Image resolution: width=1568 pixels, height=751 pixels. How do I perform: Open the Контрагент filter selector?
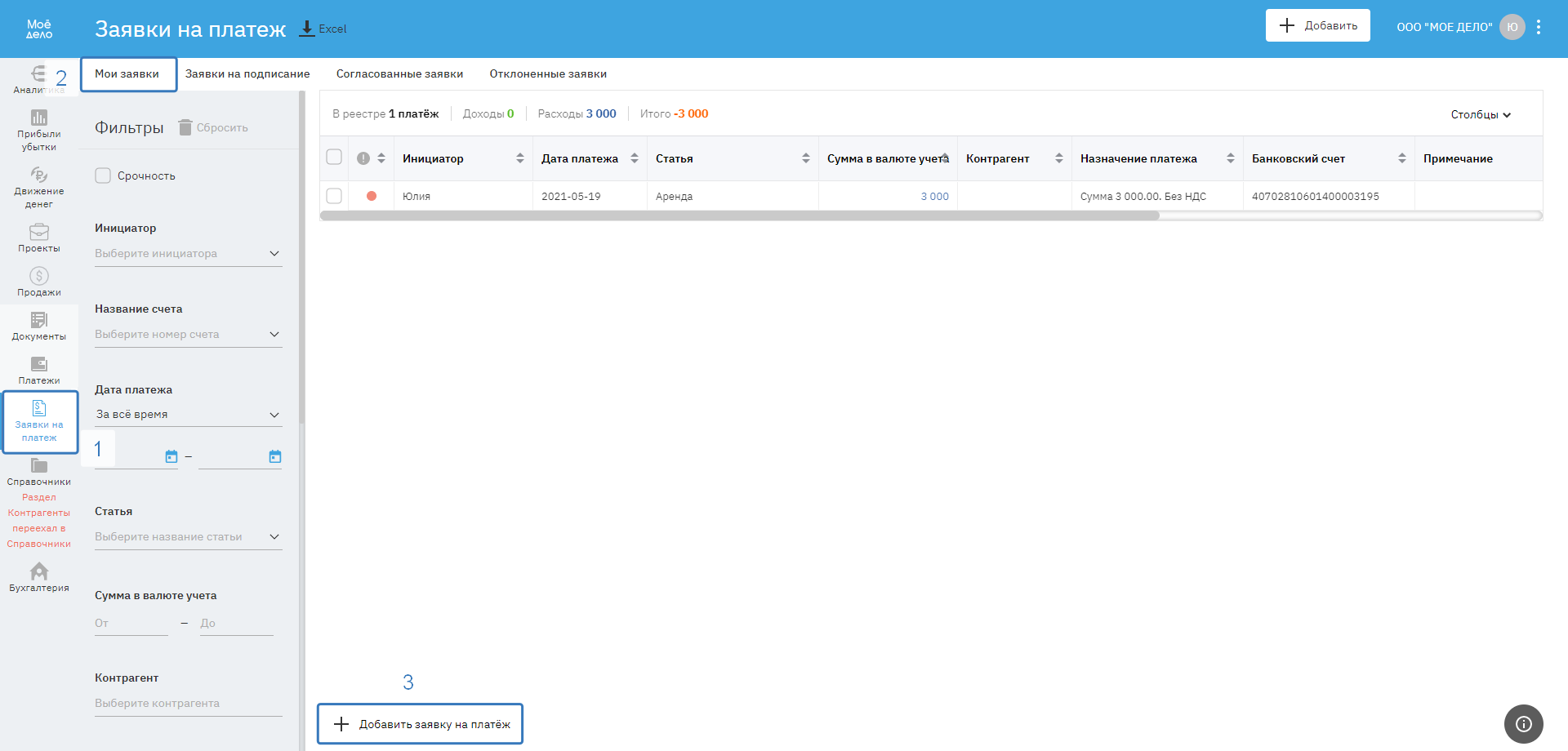point(189,704)
